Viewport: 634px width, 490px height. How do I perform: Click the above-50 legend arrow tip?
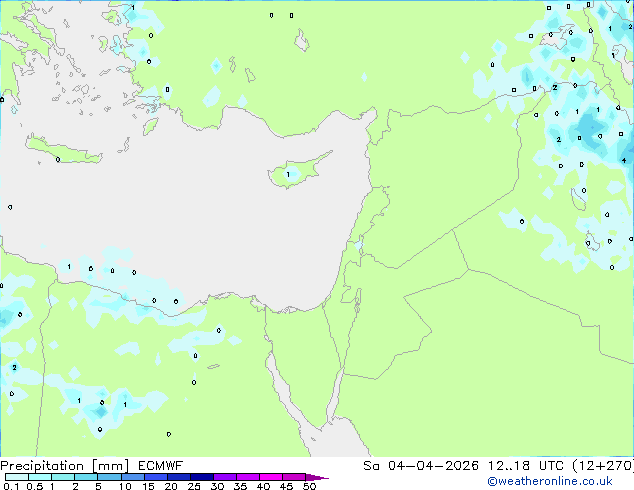317,477
